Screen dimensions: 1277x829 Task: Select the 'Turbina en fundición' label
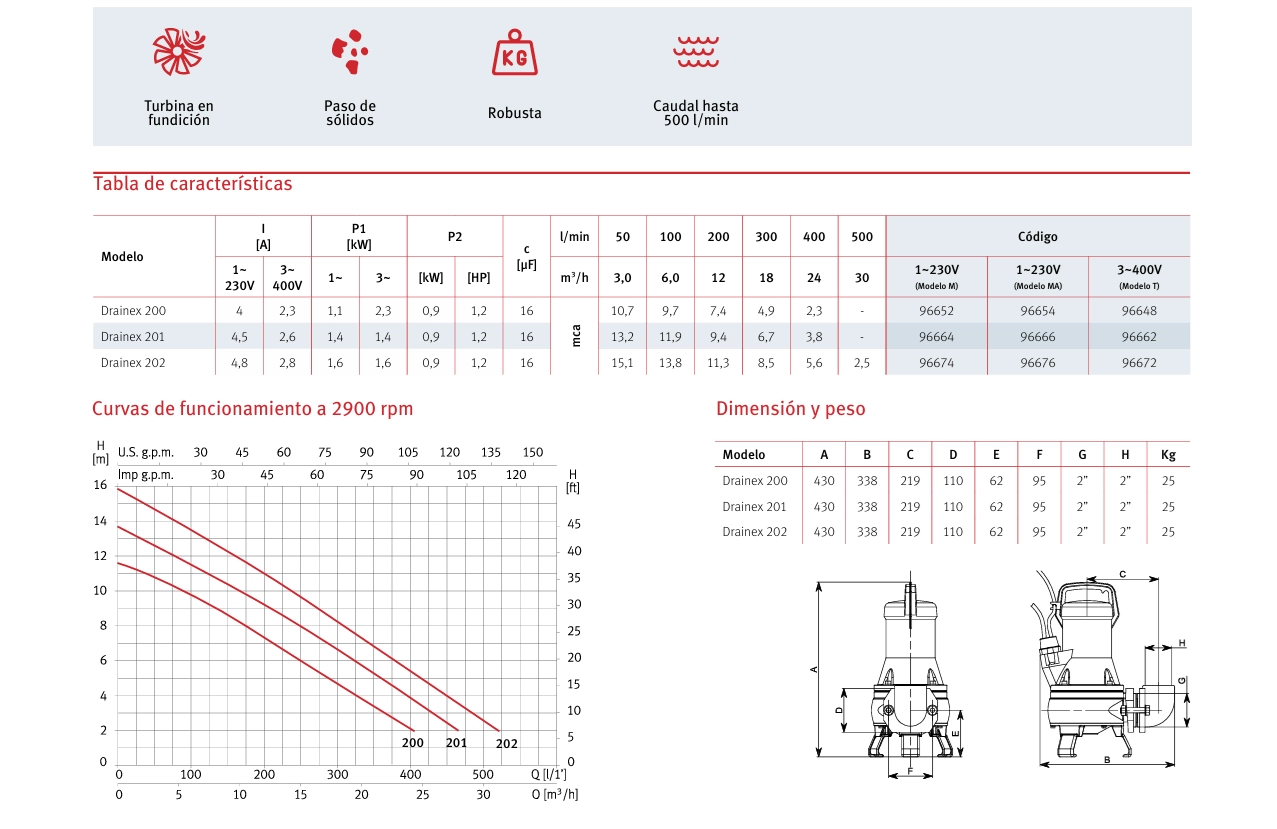point(179,113)
